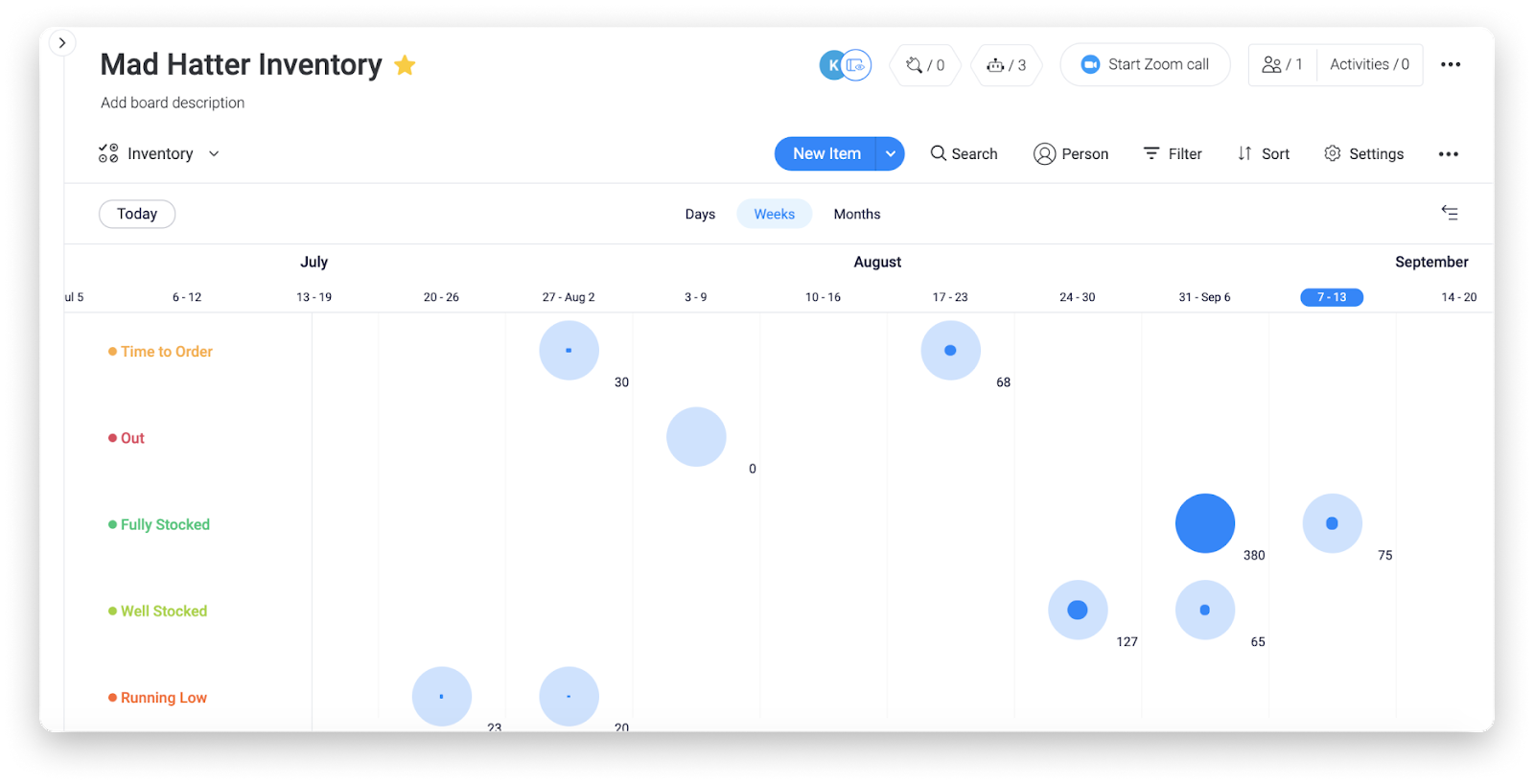Open the integrations counter / 0
This screenshot has width=1534, height=784.
point(926,65)
